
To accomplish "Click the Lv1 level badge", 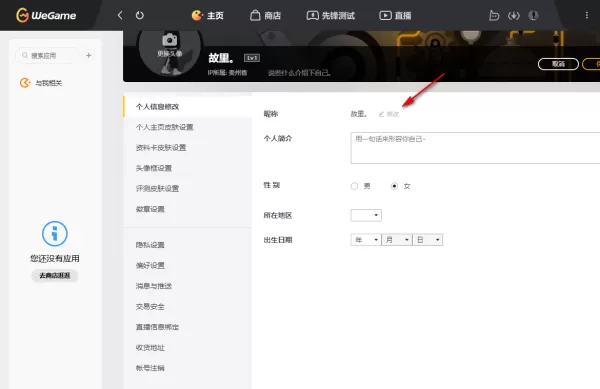I will point(252,58).
